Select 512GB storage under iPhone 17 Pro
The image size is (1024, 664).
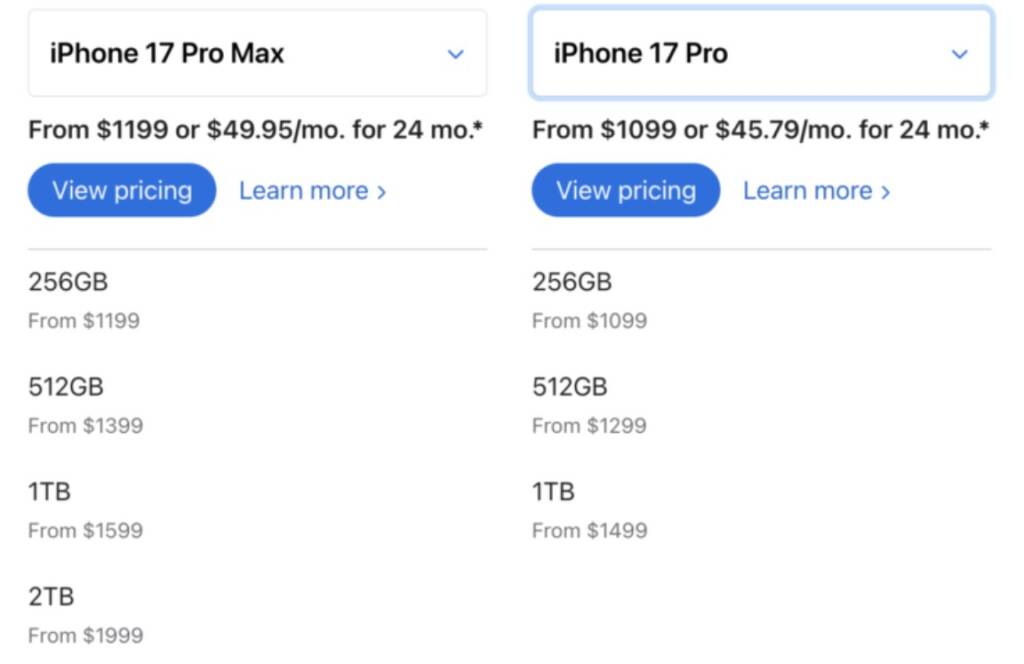point(570,387)
